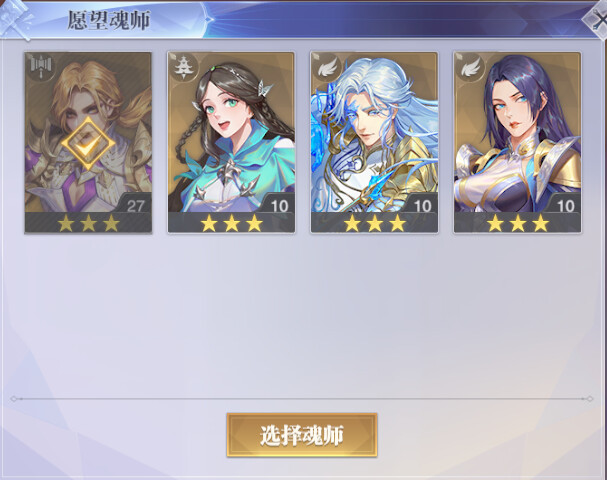
Task: Select the purple-haired woman card
Action: click(517, 143)
